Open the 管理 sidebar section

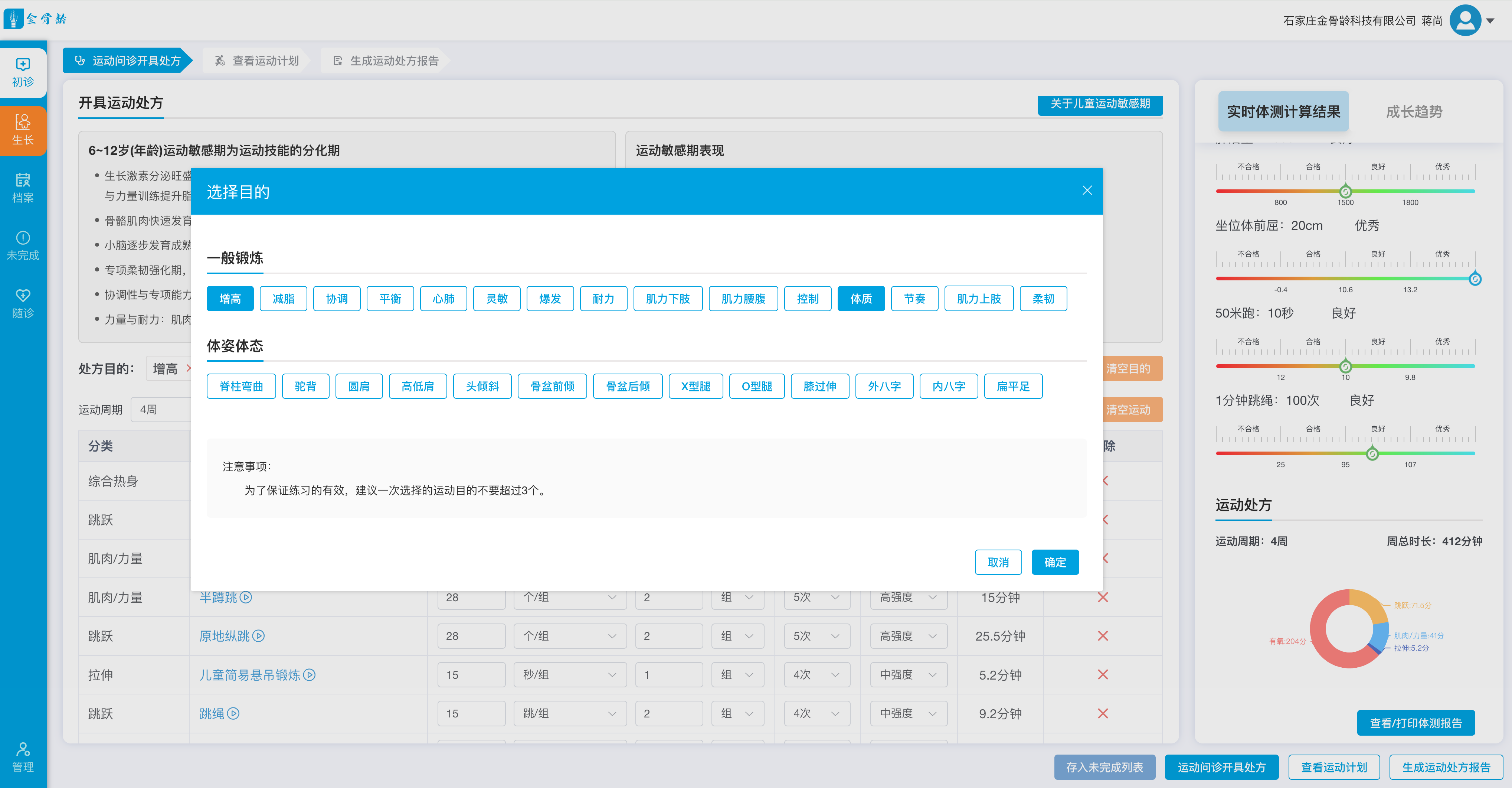(23, 757)
